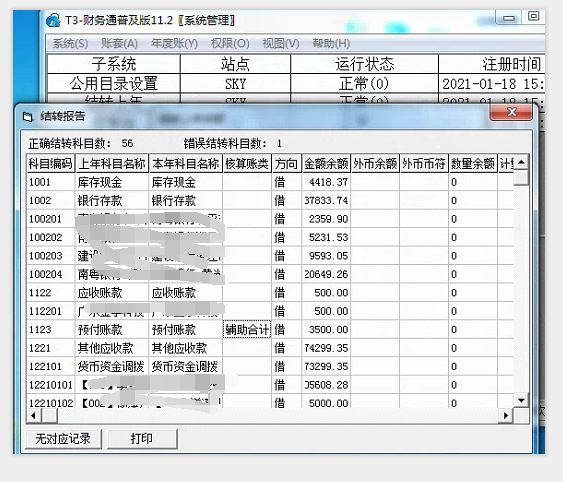Click the 正常(0) status cell in main window
The image size is (563, 482).
[364, 84]
